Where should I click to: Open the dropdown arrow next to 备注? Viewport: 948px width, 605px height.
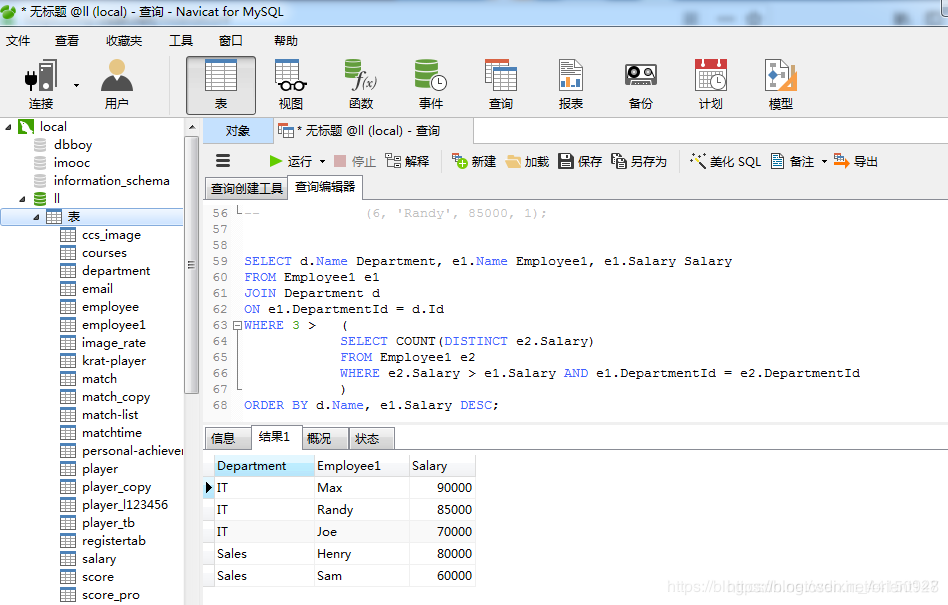point(824,161)
